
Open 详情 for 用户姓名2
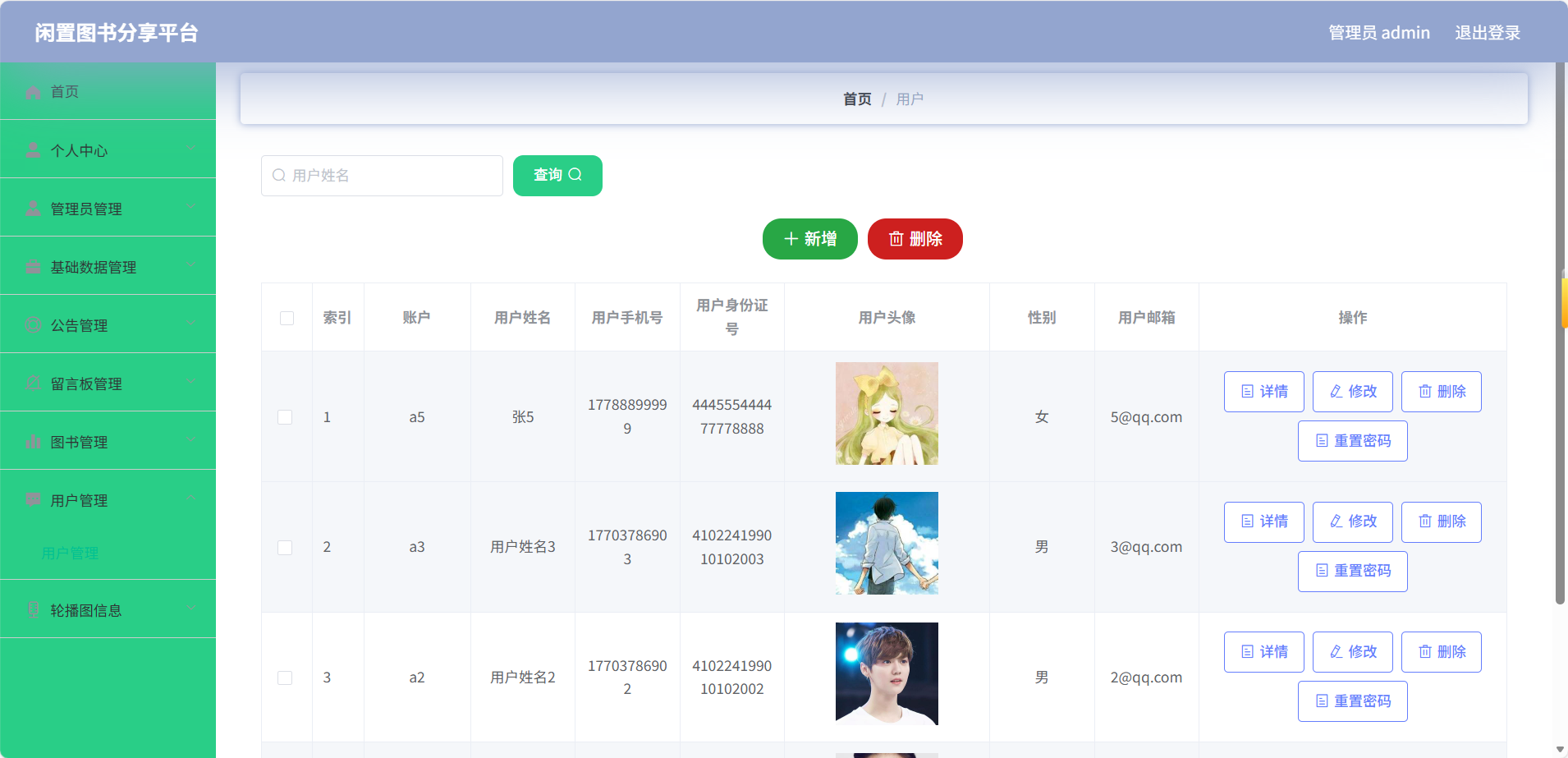click(x=1264, y=652)
